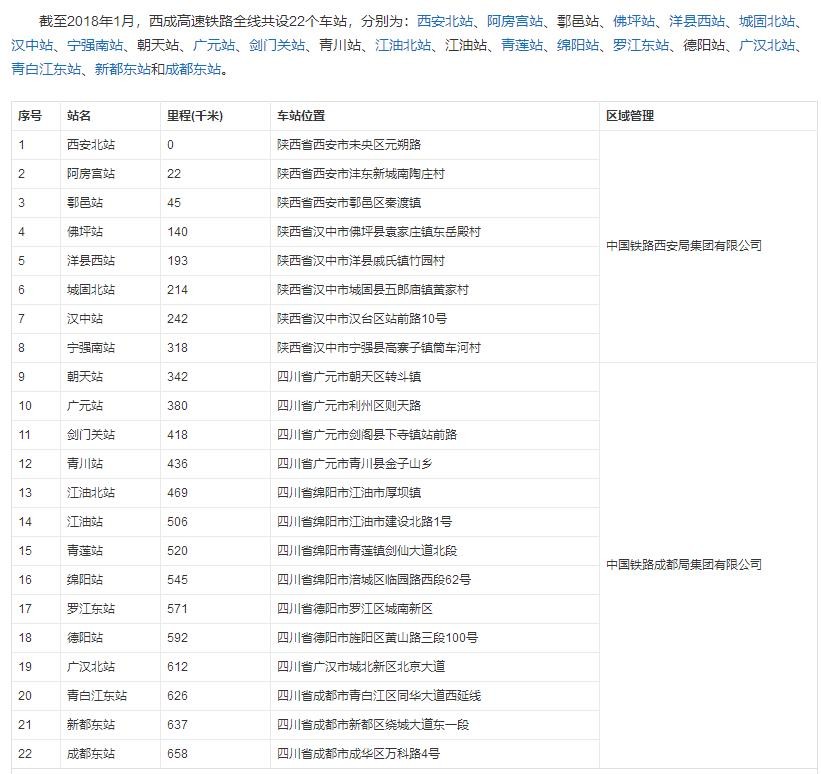Viewport: 821px width, 774px height.
Task: Select the 车站位置 column header
Action: pyautogui.click(x=301, y=116)
